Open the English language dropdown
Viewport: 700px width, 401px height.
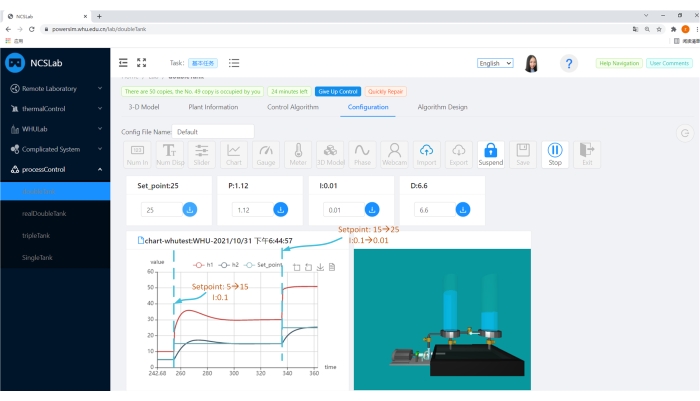pos(495,63)
